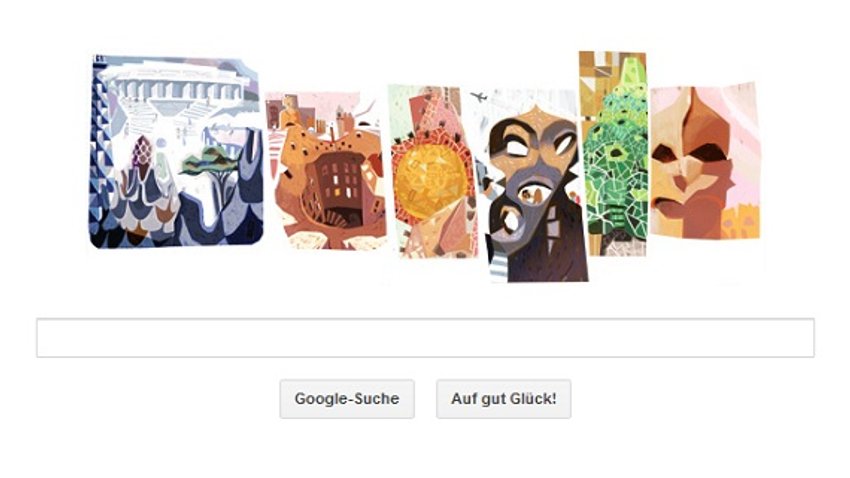Click the green tree in the blue panel
This screenshot has width=850, height=478.
coord(209,160)
